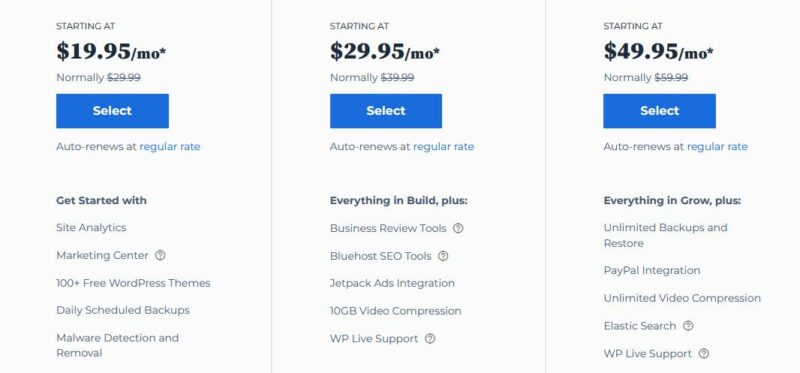Select the $49.95/mo plan
This screenshot has height=373, width=800.
tap(659, 111)
